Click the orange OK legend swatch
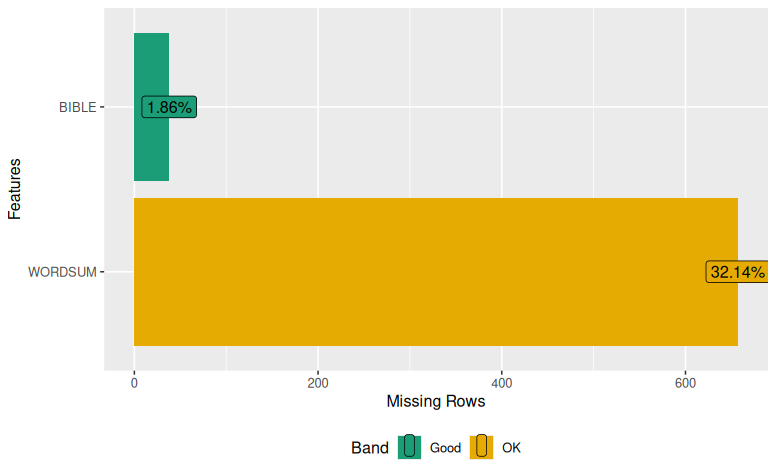776x476 pixels. point(481,447)
